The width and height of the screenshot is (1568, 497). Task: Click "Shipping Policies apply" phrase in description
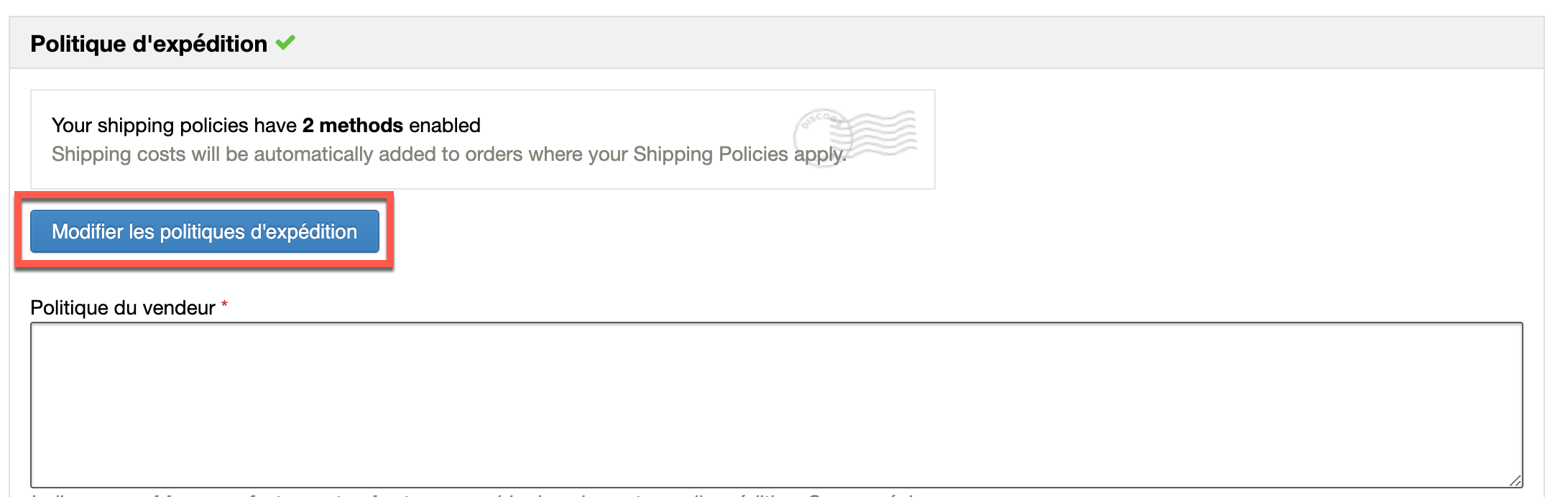point(739,154)
